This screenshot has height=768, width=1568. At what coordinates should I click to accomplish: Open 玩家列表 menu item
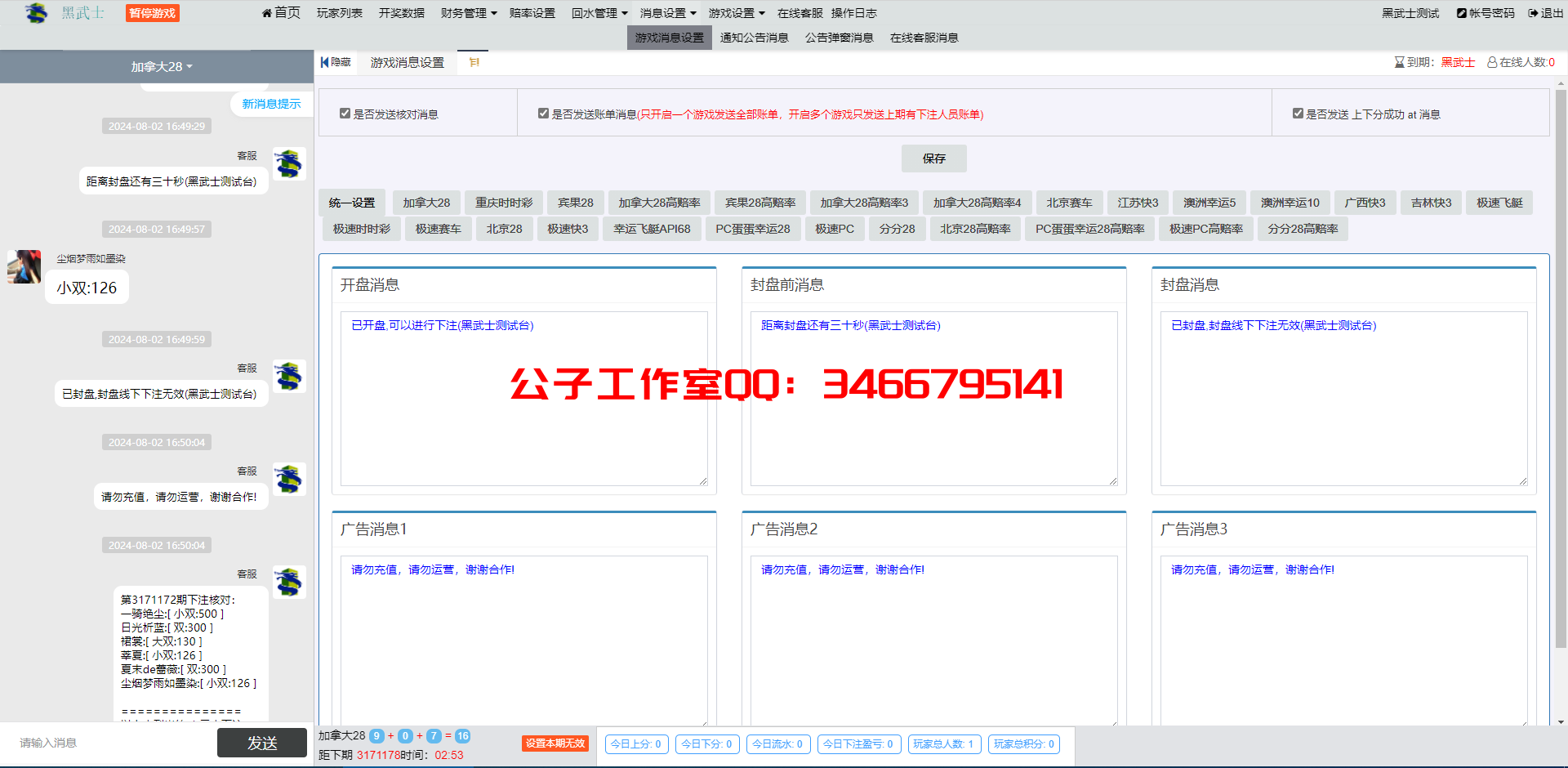click(x=340, y=13)
